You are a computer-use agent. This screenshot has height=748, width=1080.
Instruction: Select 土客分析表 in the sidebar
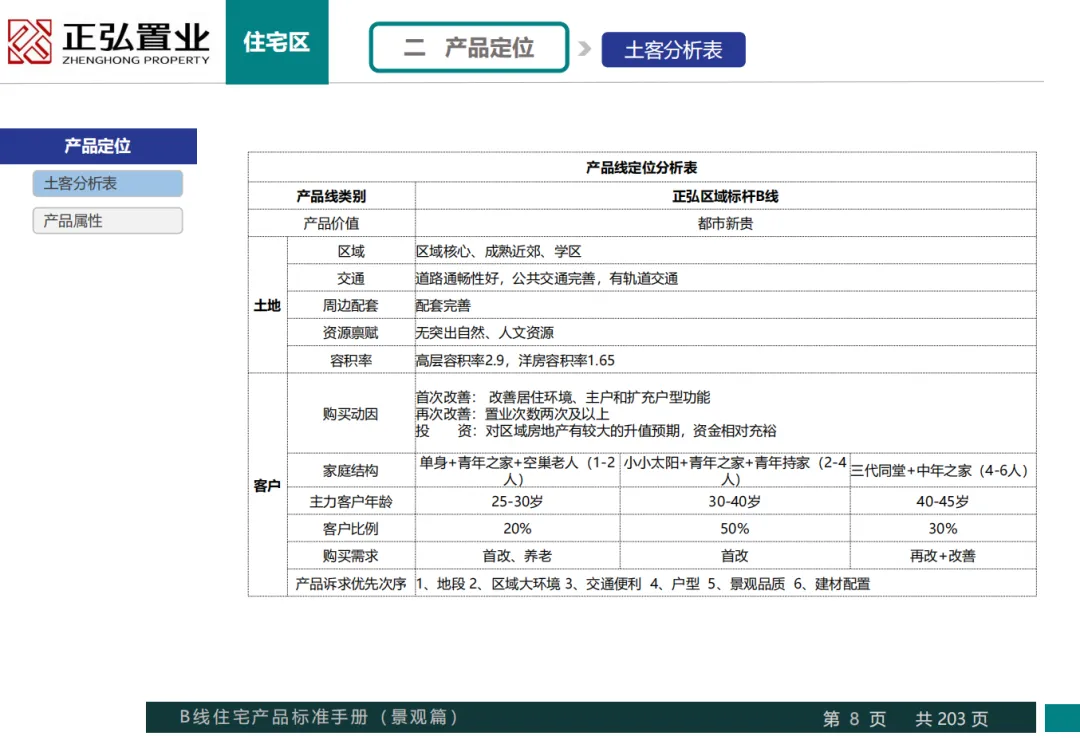[x=107, y=183]
